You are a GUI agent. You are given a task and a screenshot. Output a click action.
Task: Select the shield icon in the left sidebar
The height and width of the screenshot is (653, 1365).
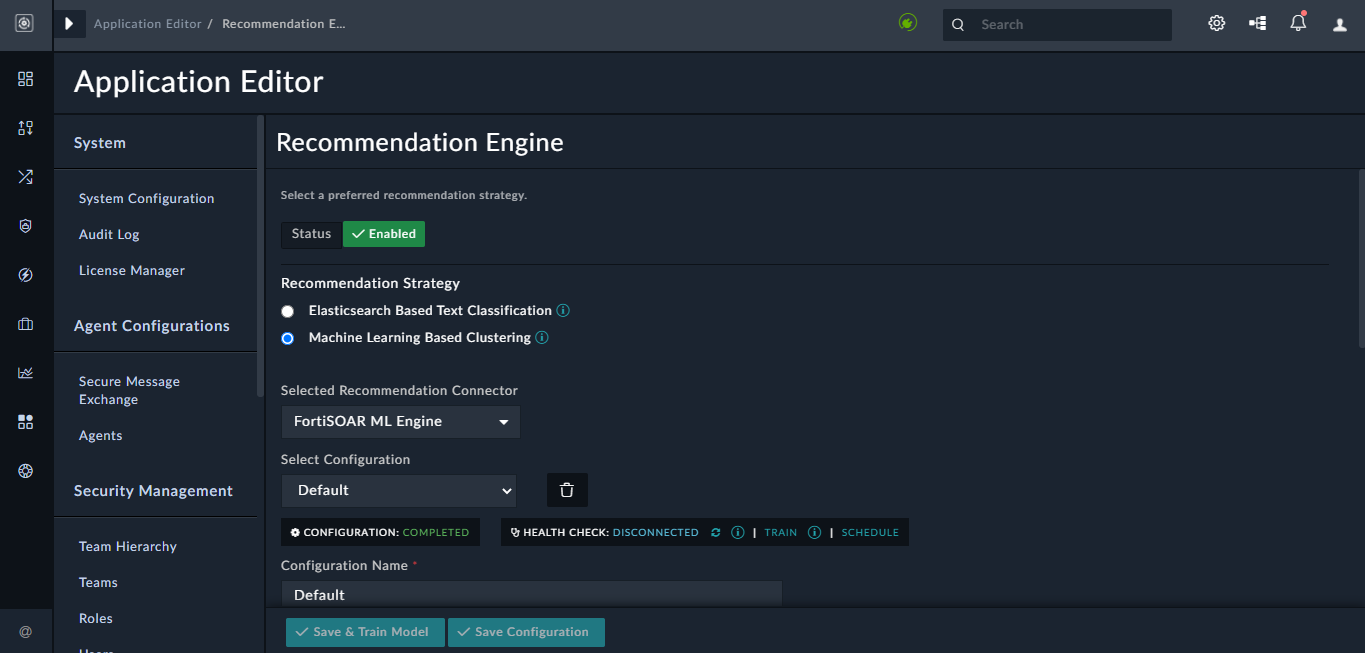pos(26,226)
